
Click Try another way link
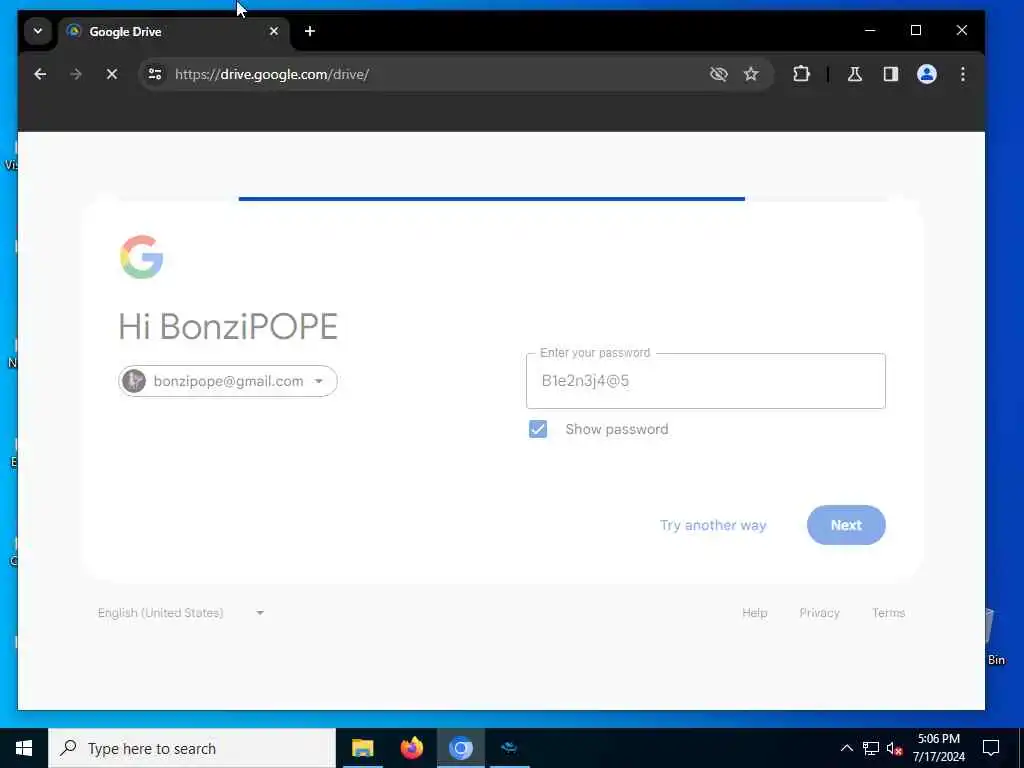tap(712, 525)
